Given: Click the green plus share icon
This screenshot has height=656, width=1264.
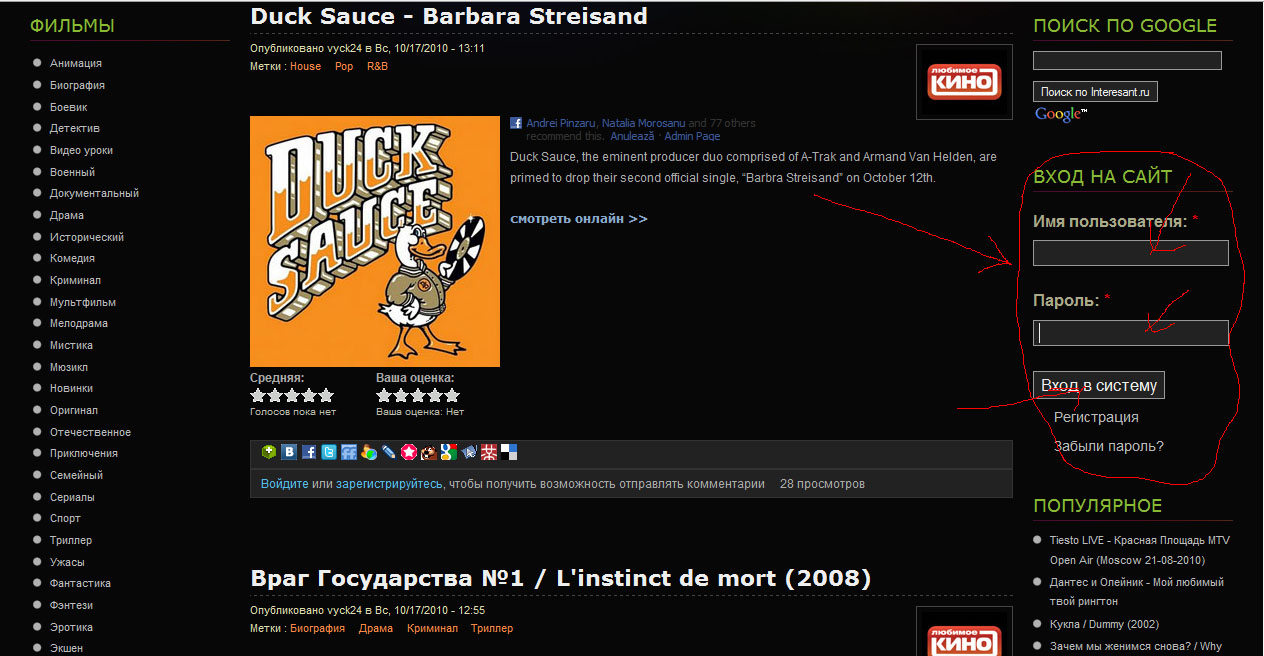Looking at the screenshot, I should (269, 452).
